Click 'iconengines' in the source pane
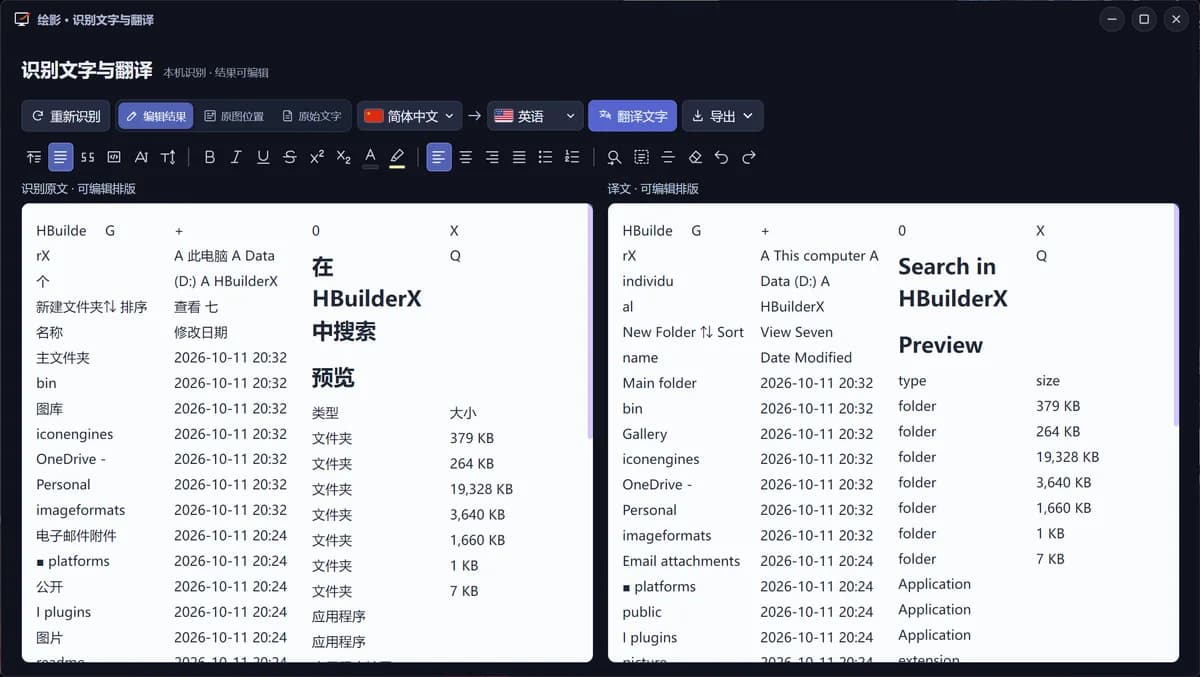The image size is (1200, 677). (74, 434)
